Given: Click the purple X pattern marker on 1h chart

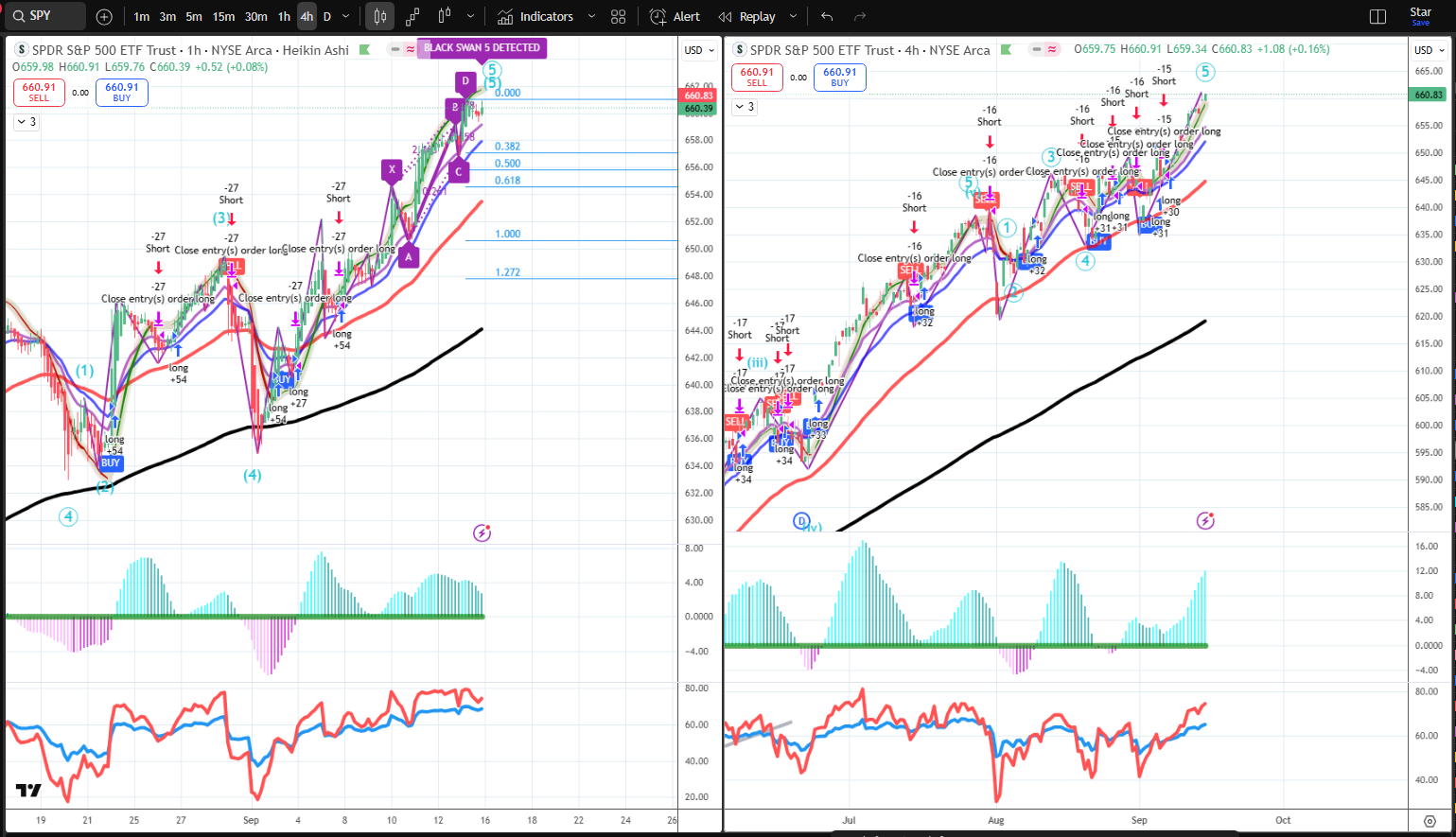Looking at the screenshot, I should (x=392, y=170).
